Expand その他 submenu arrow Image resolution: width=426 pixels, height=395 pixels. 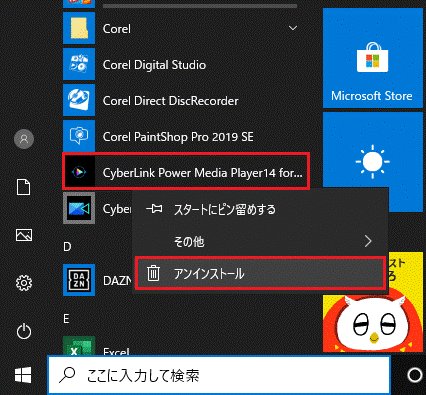click(368, 241)
